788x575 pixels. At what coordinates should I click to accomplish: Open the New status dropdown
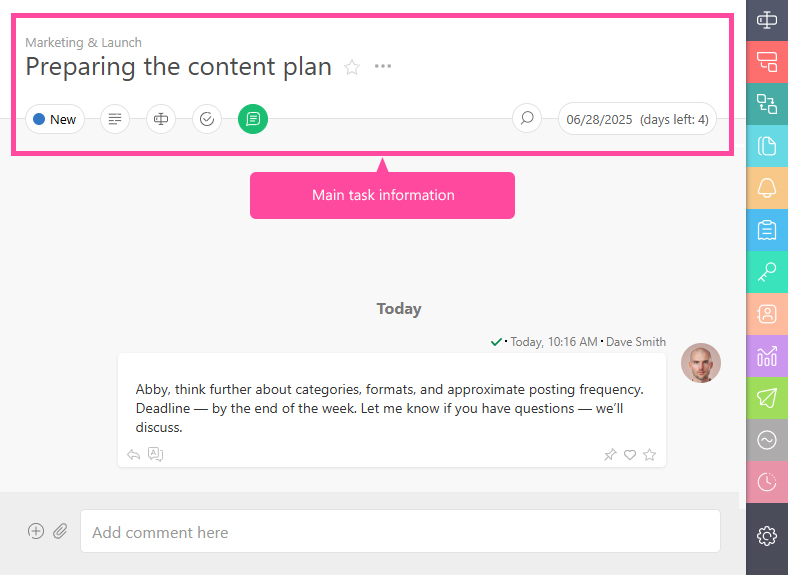click(x=55, y=119)
